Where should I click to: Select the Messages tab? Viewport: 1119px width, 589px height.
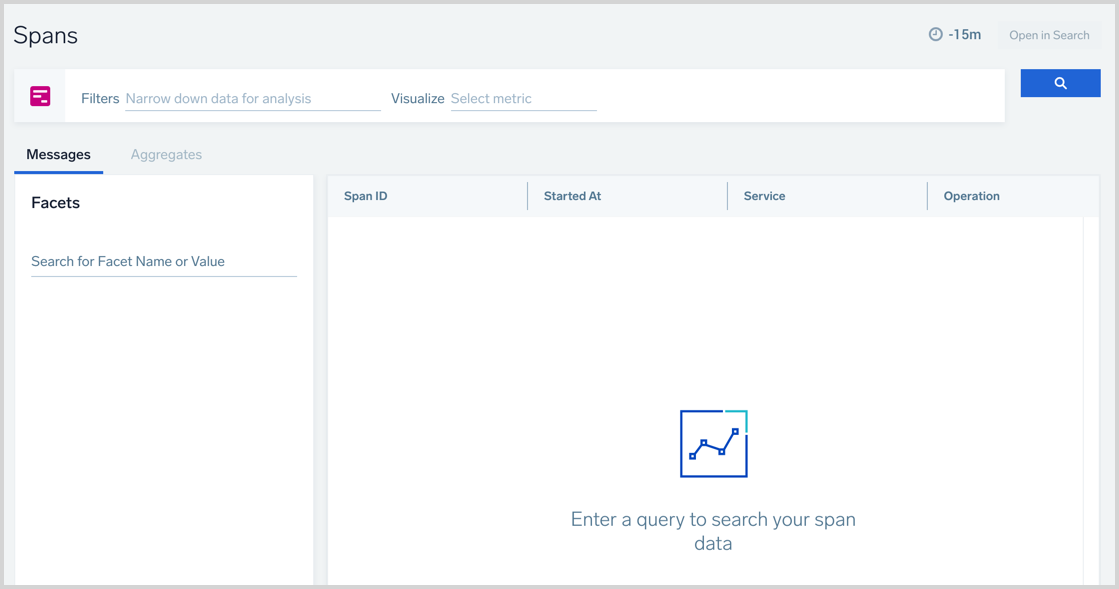58,154
